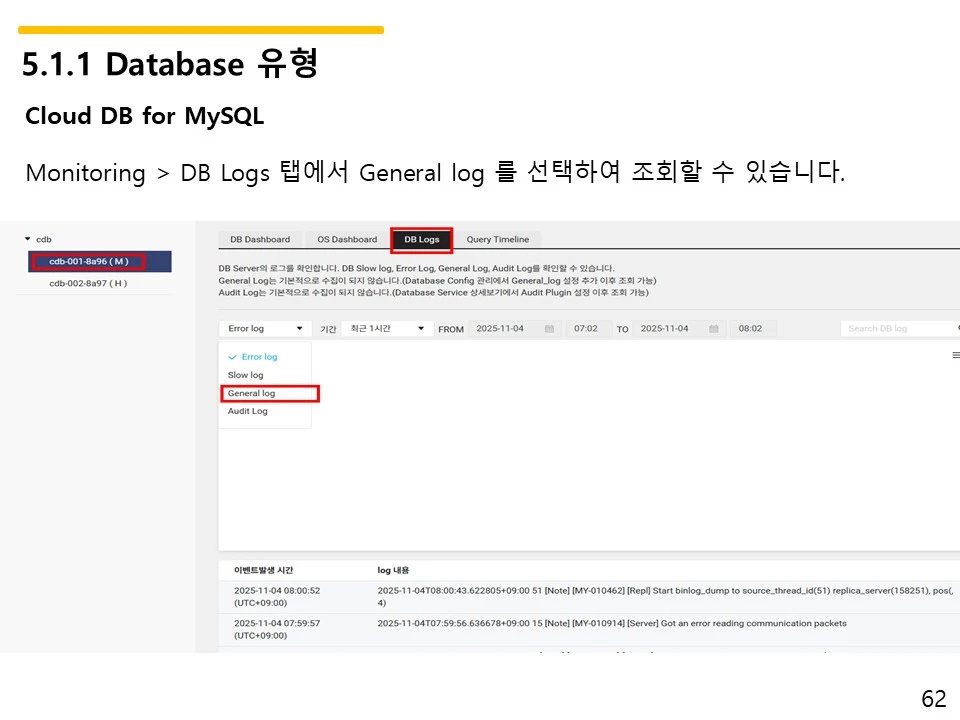Screen dimensions: 960x720
Task: Choose Audit Log in the dropdown list
Action: click(x=247, y=411)
